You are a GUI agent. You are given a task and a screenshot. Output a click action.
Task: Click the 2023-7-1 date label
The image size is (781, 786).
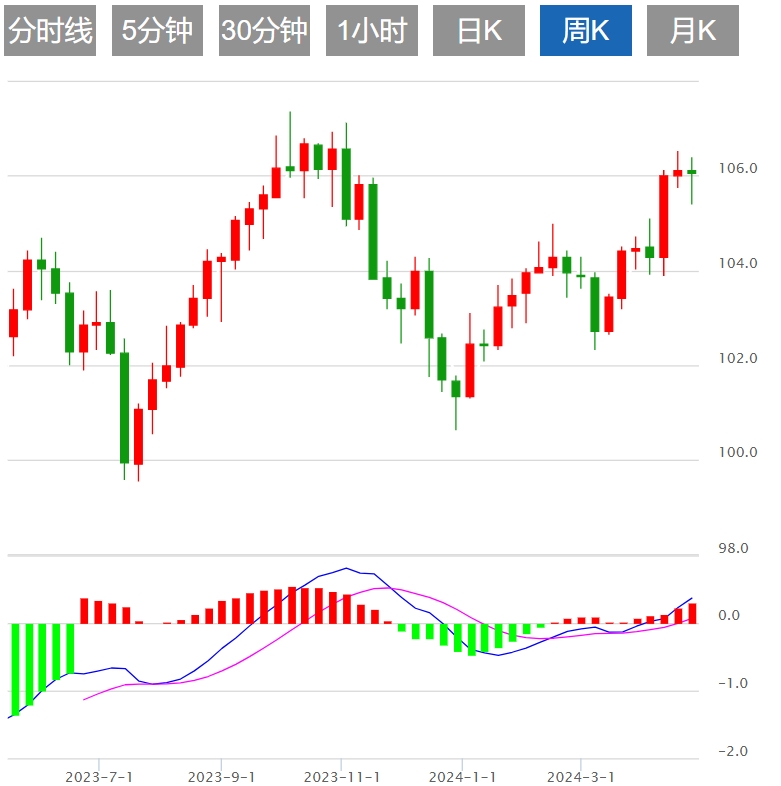(99, 776)
